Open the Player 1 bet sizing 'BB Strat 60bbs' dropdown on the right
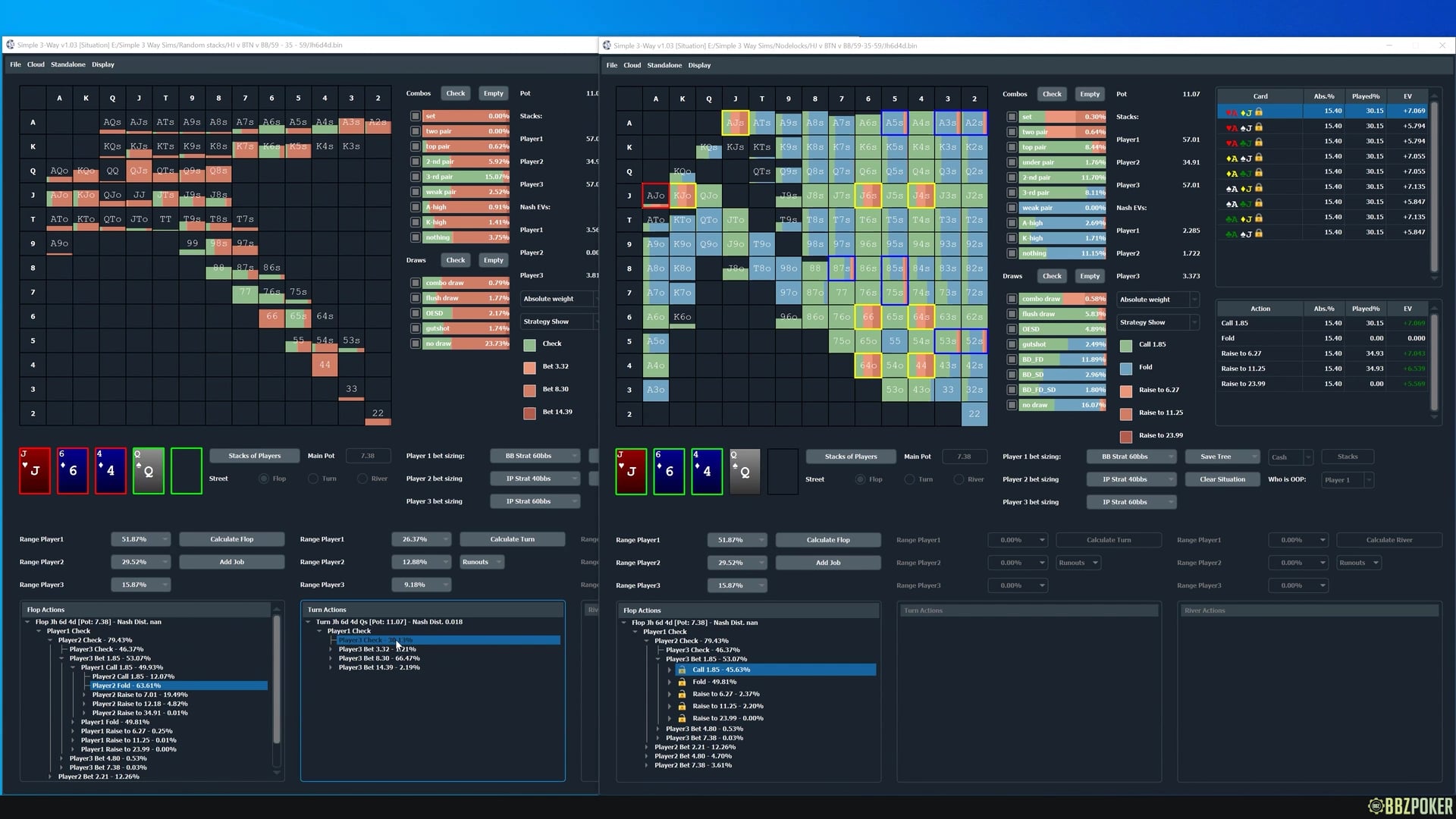The image size is (1456, 819). tap(1131, 457)
